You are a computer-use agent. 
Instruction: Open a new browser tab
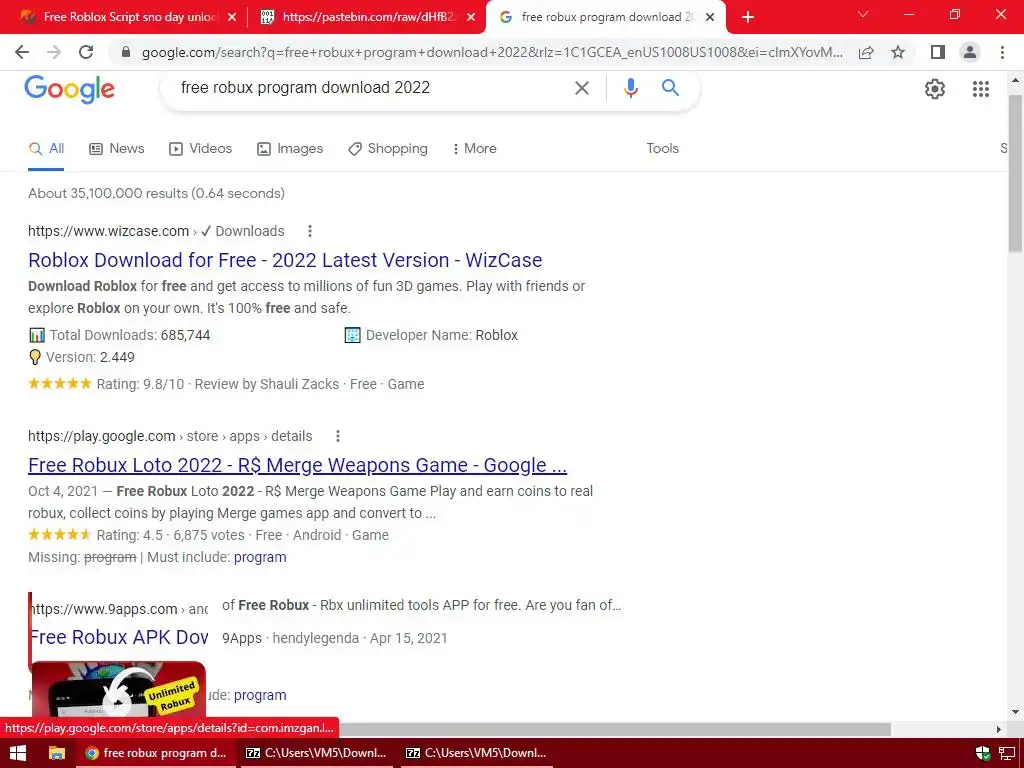(x=748, y=17)
